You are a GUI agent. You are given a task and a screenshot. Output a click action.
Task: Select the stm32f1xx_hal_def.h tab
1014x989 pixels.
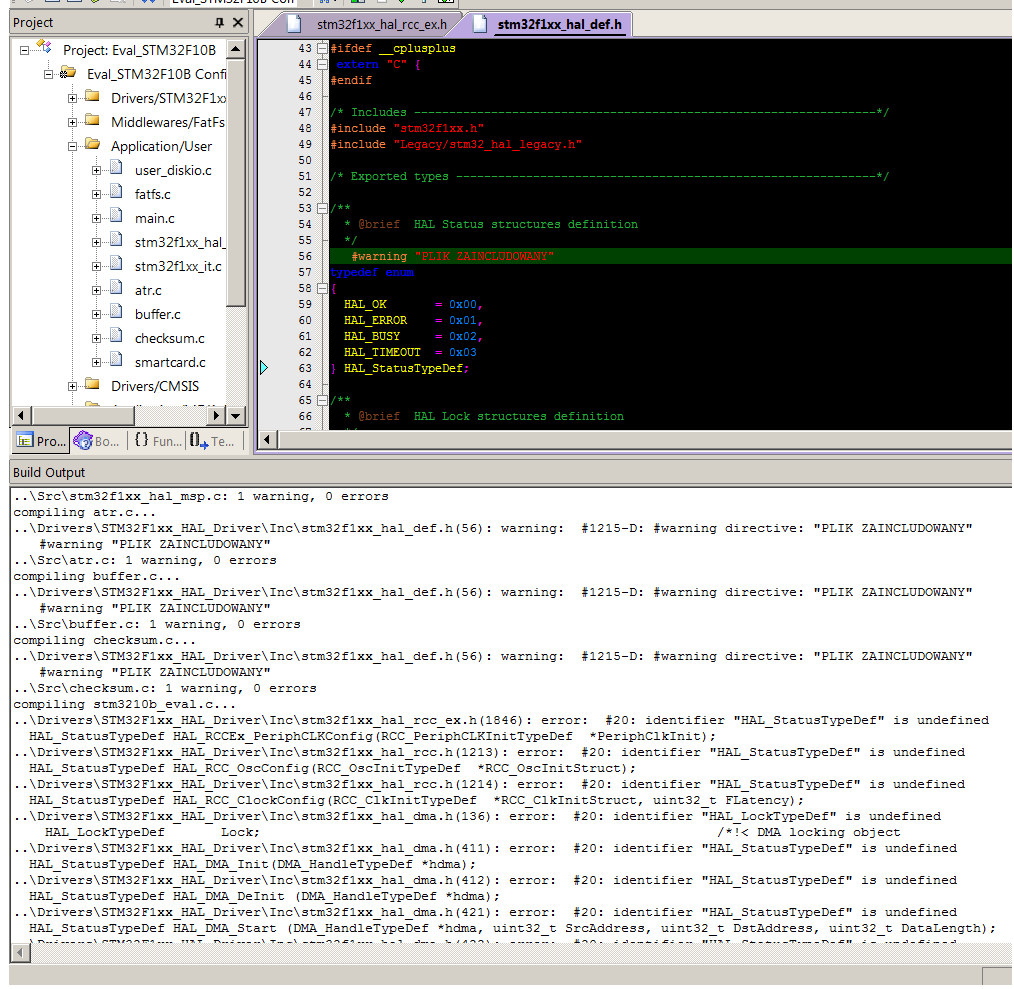pos(559,25)
